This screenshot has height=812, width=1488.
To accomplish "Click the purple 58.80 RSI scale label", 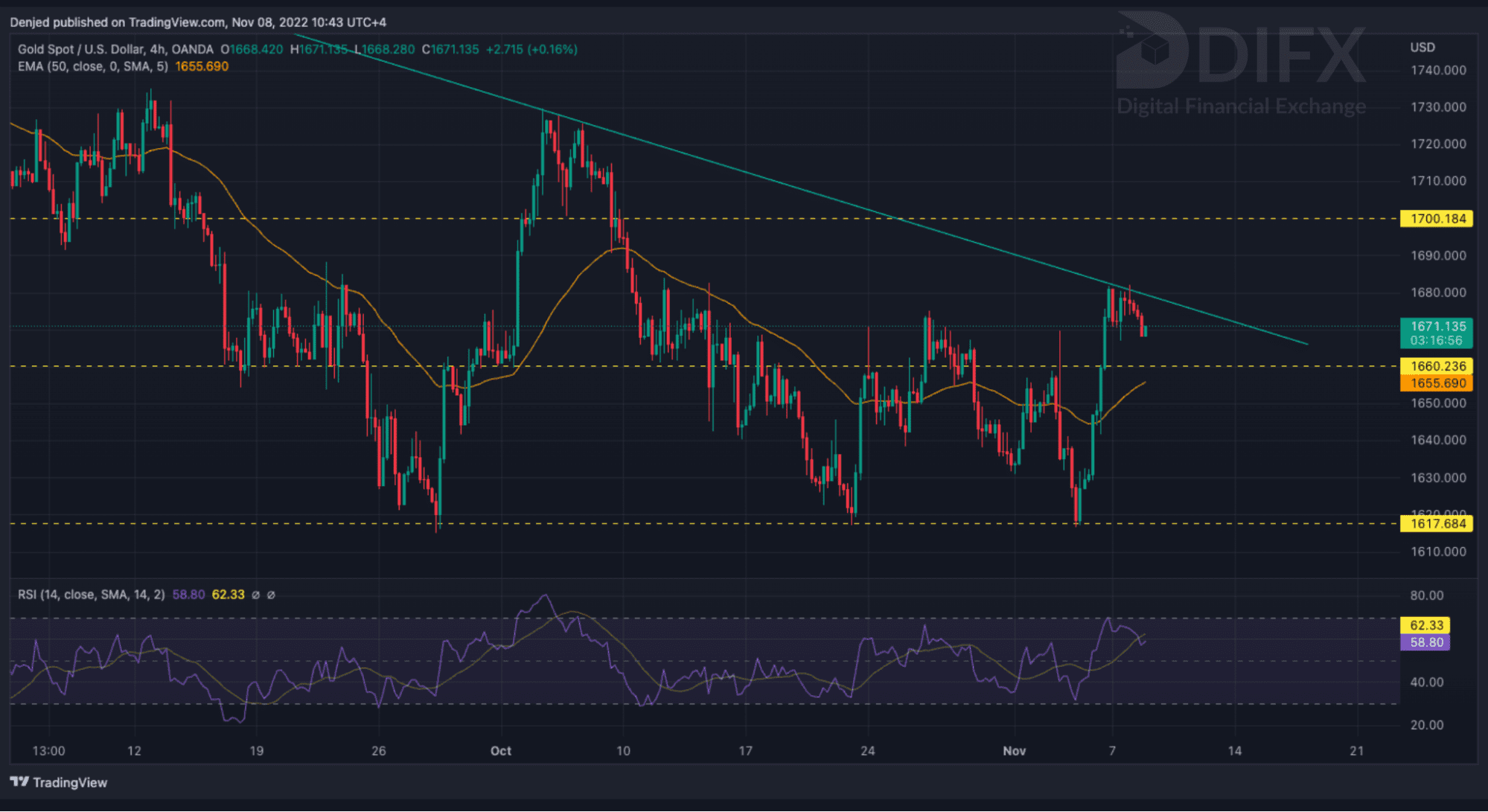I will 1425,642.
